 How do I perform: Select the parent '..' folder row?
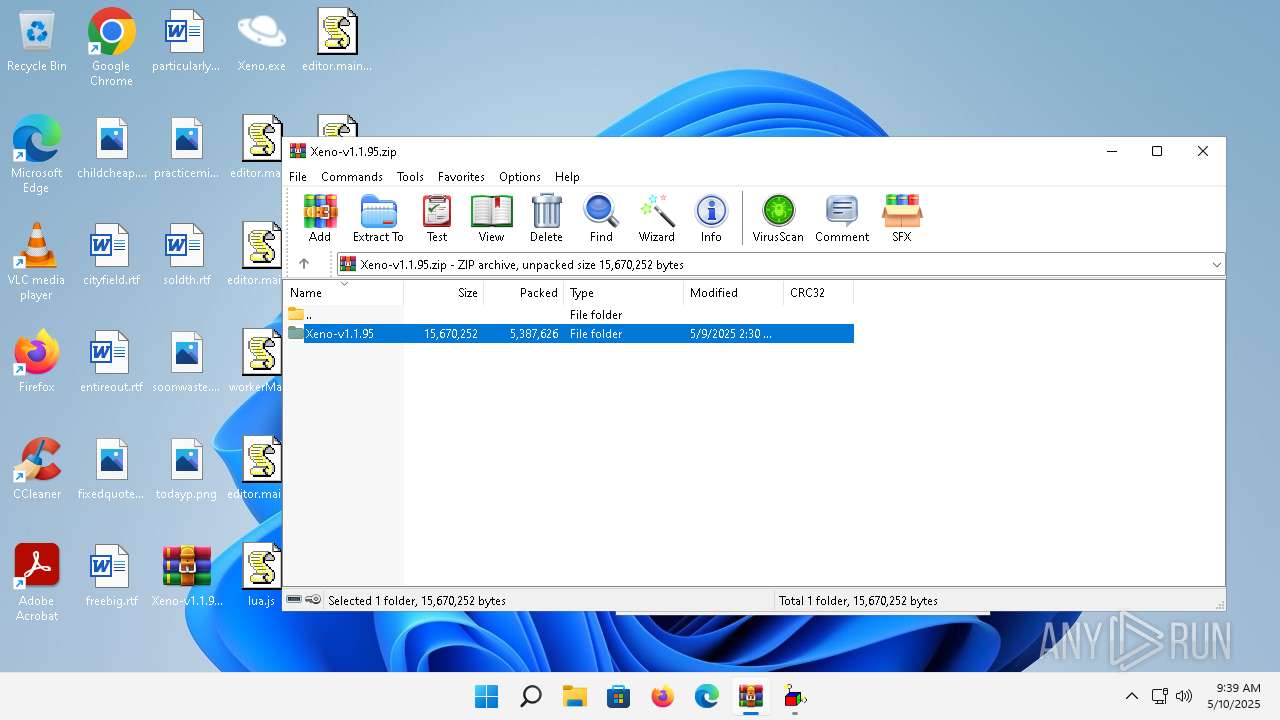tap(570, 314)
